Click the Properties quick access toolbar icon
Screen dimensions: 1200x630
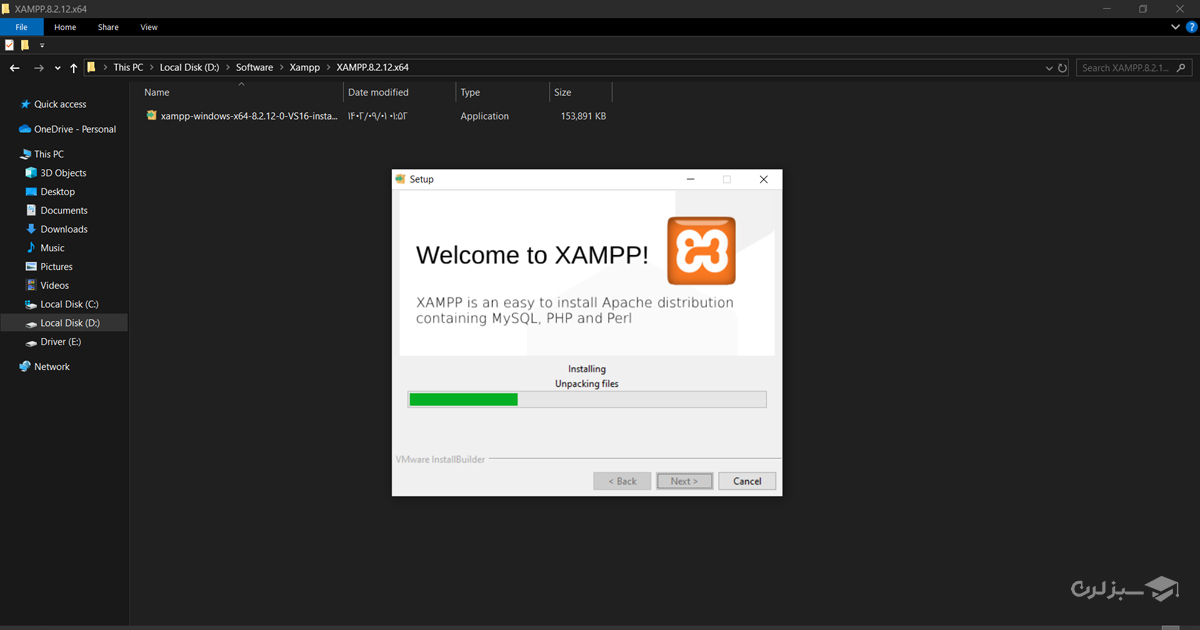coord(10,45)
